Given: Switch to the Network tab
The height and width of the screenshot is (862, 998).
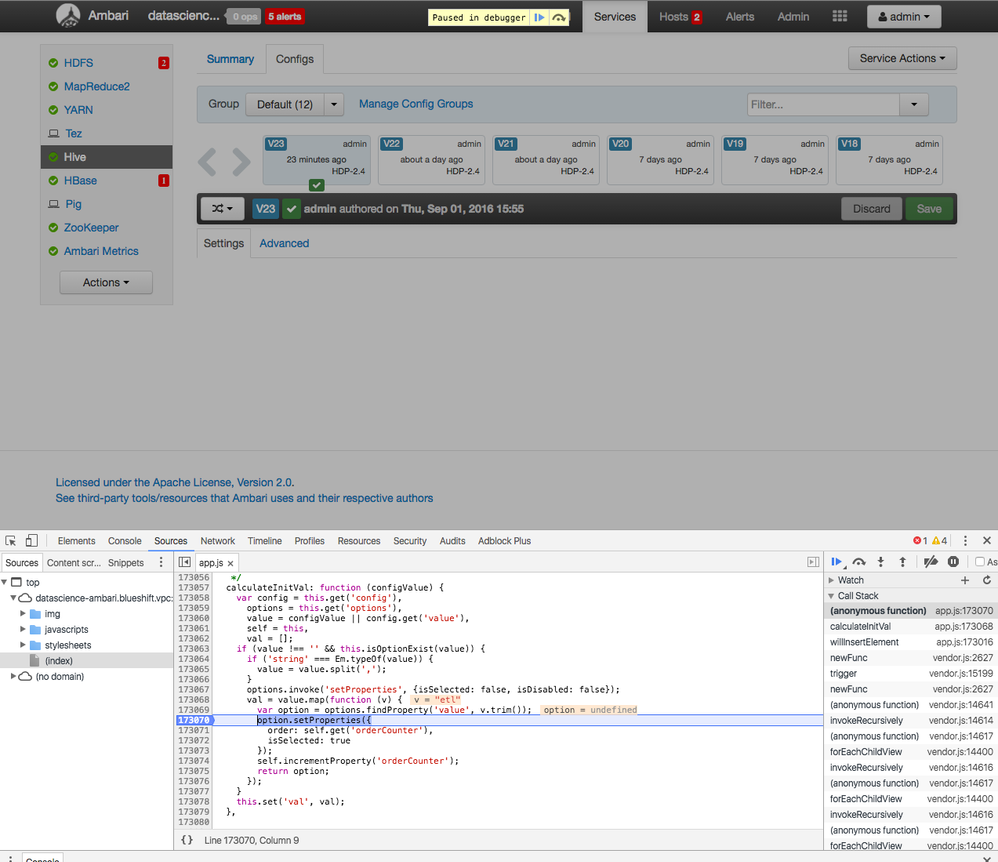Looking at the screenshot, I should (218, 541).
